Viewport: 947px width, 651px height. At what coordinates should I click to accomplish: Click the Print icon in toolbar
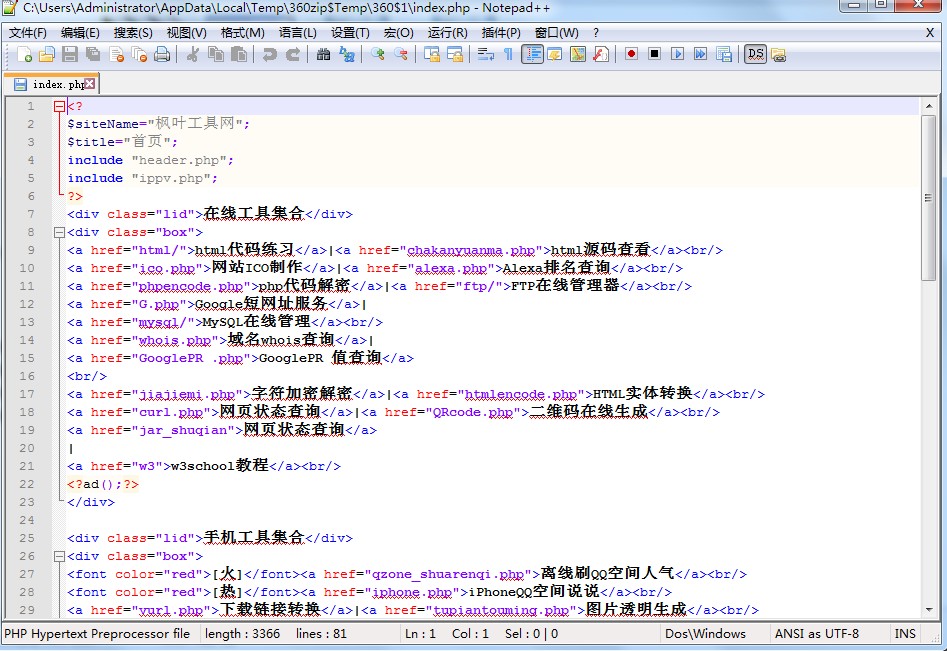coord(162,54)
